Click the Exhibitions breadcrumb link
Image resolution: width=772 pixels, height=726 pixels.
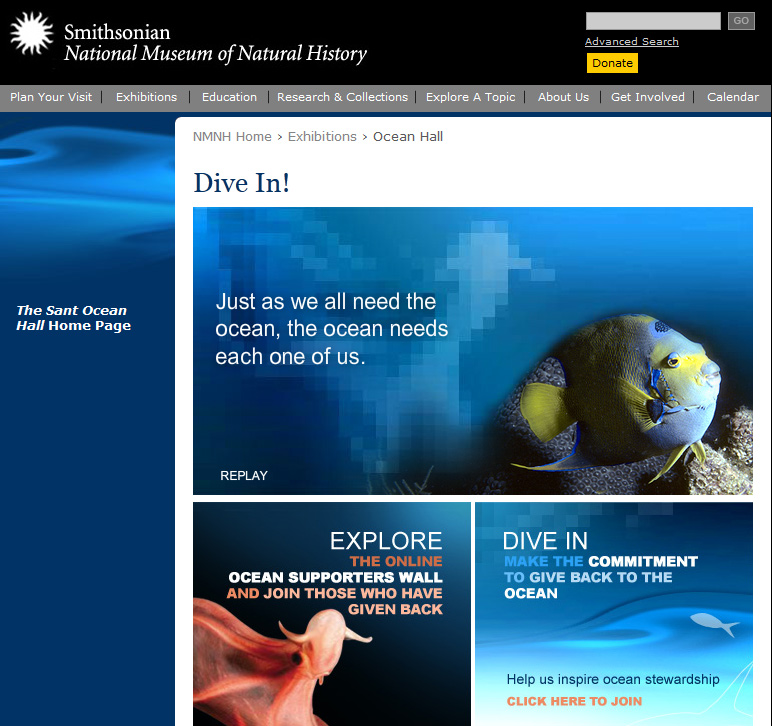tap(322, 137)
